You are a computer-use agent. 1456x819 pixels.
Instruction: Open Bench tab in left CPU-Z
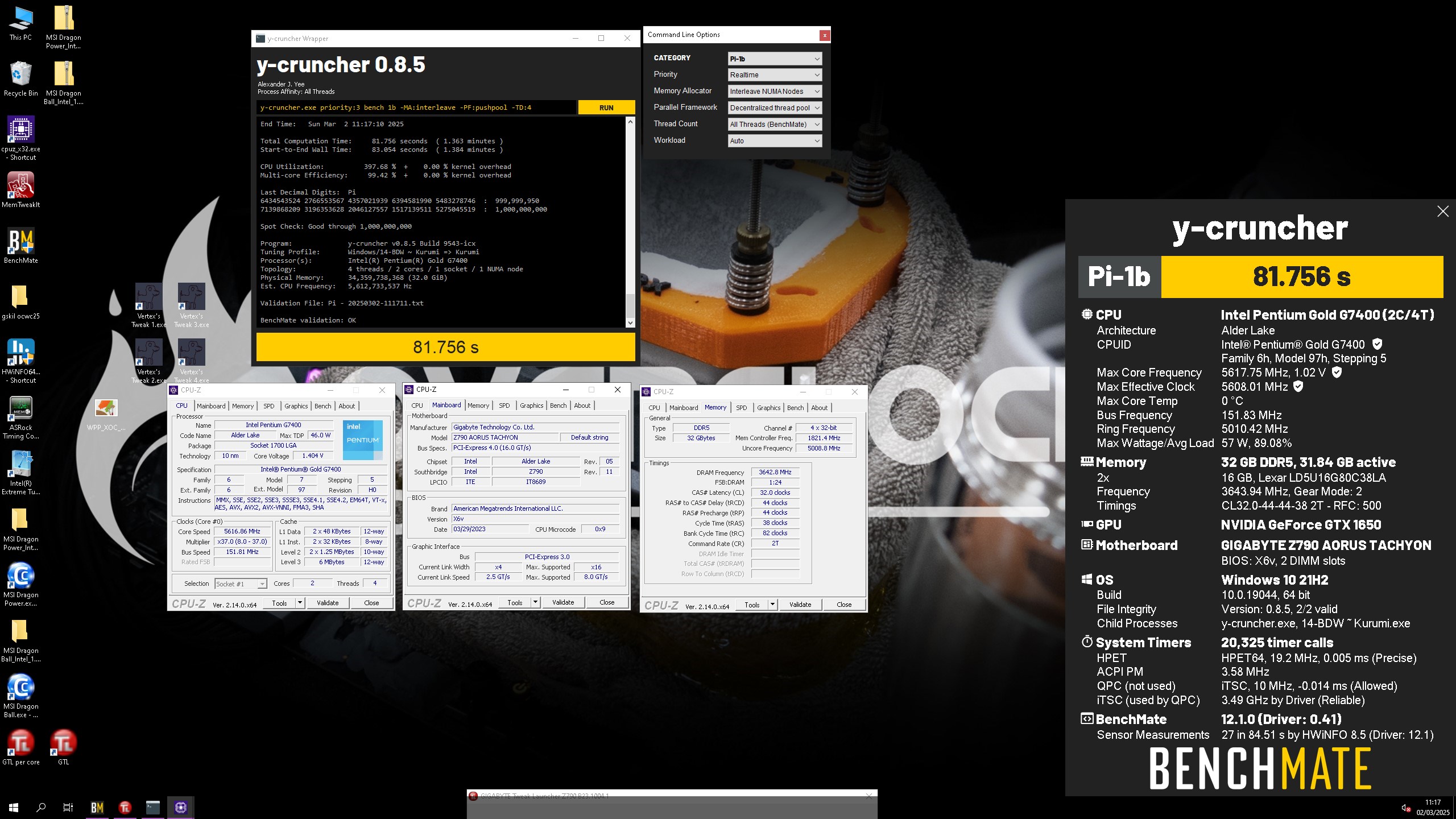click(322, 406)
